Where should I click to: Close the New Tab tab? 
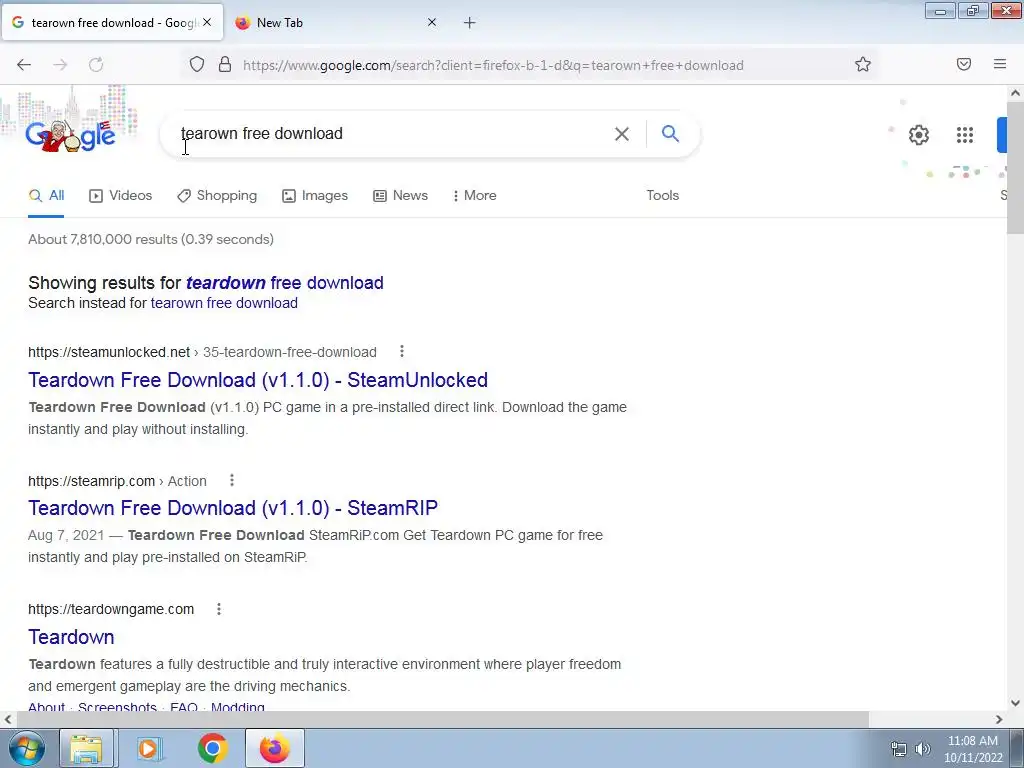432,22
